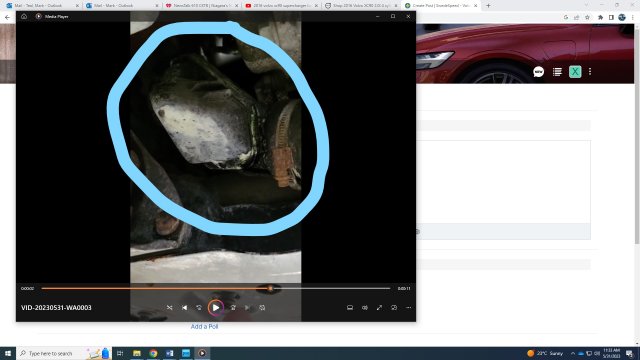Open Media Player from the taskbar

coord(202,353)
